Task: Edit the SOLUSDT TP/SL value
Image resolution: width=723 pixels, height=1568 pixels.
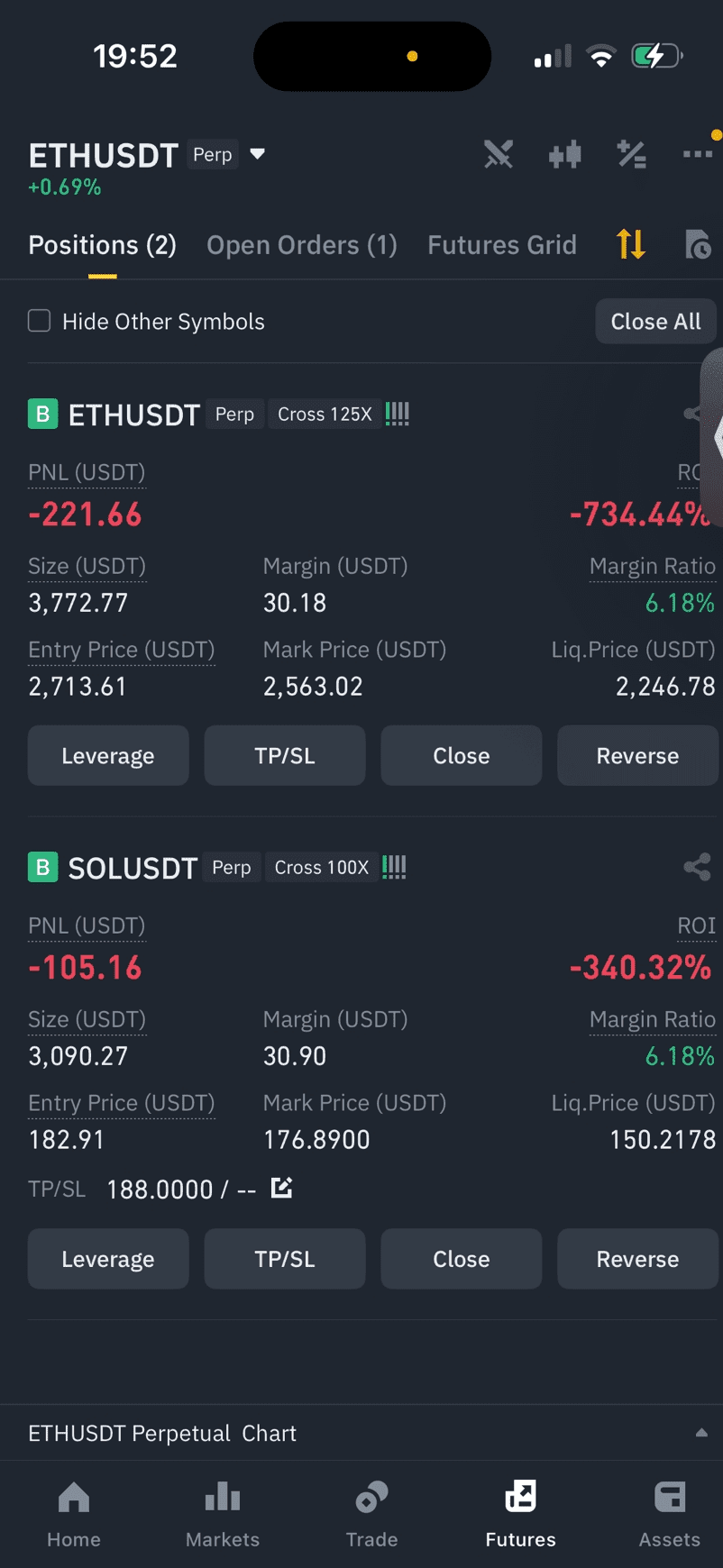Action: coord(281,1188)
